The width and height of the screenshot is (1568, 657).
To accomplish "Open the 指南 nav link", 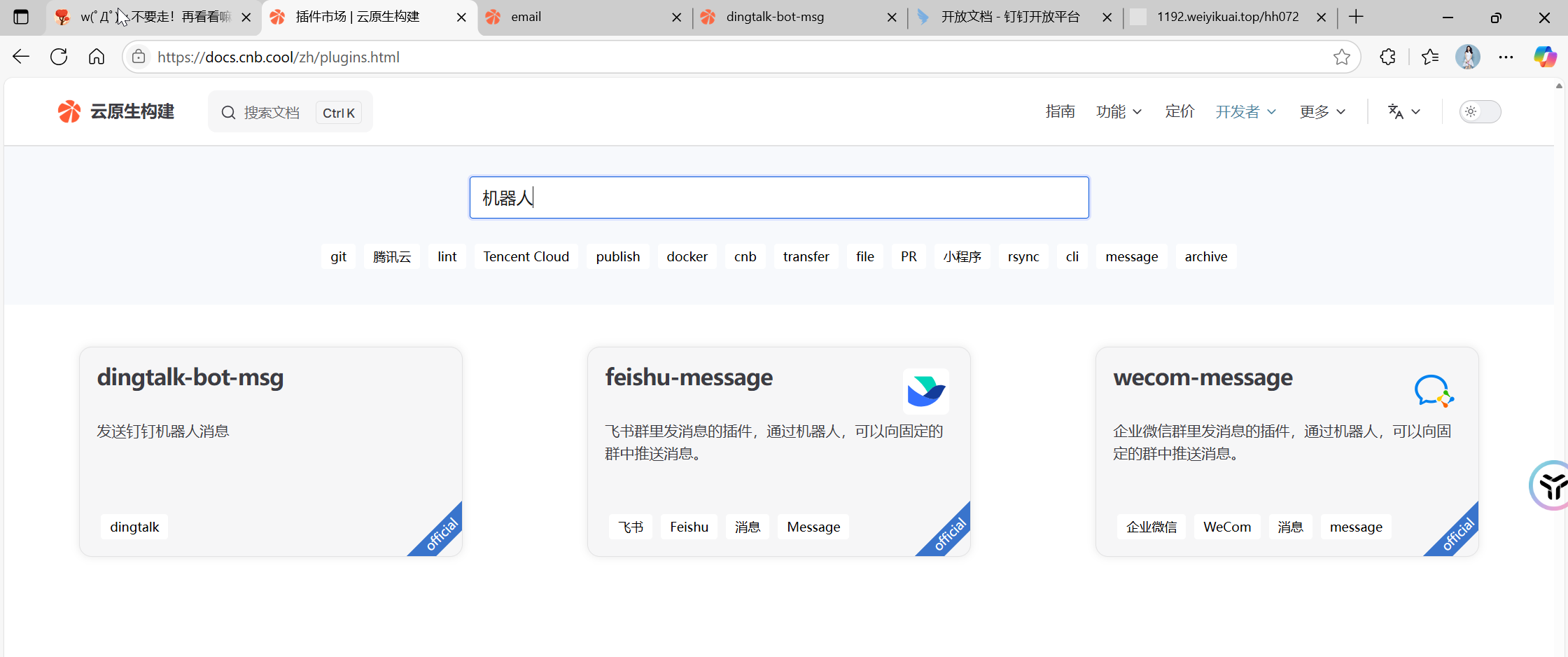I will 1060,111.
